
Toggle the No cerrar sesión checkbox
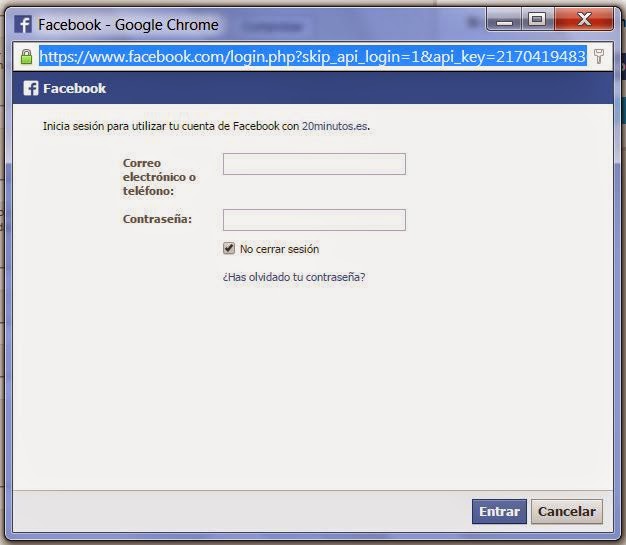(x=229, y=248)
